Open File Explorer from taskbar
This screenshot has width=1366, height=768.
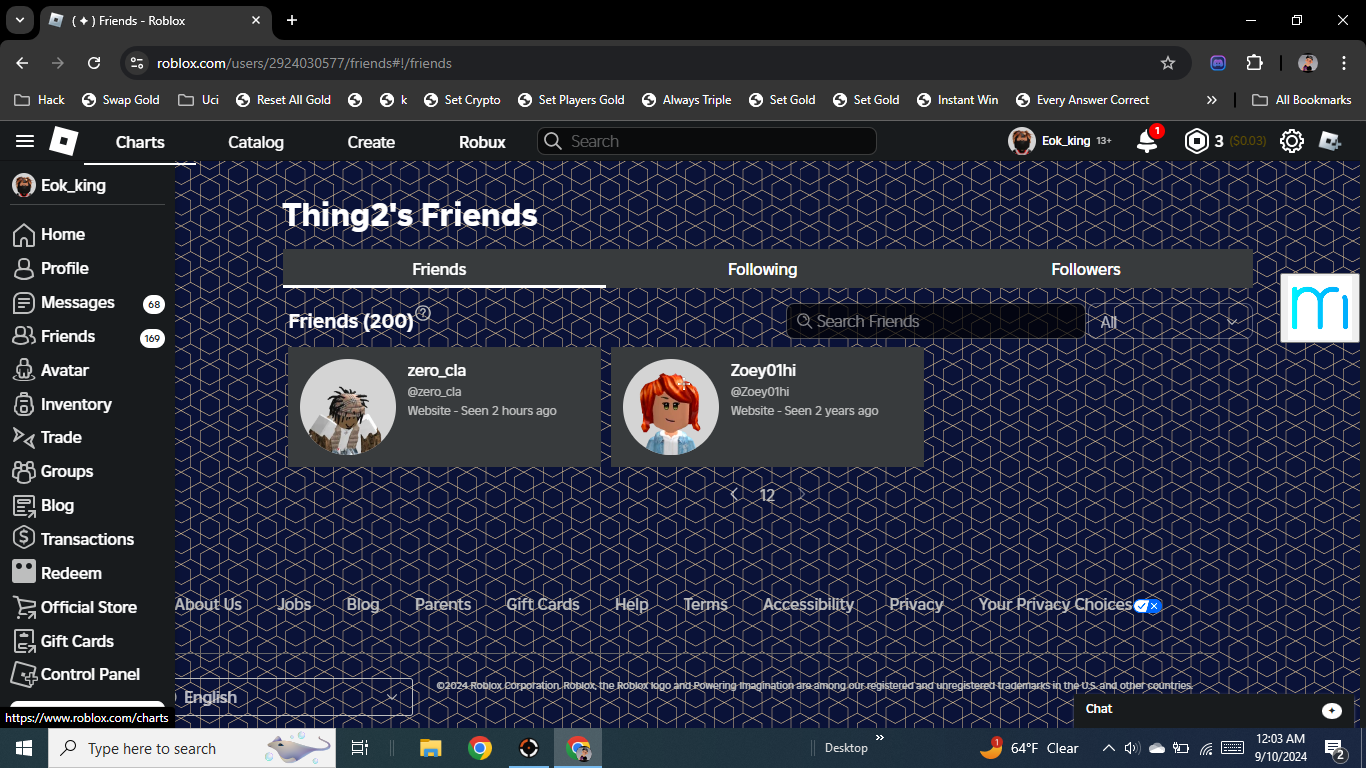431,748
